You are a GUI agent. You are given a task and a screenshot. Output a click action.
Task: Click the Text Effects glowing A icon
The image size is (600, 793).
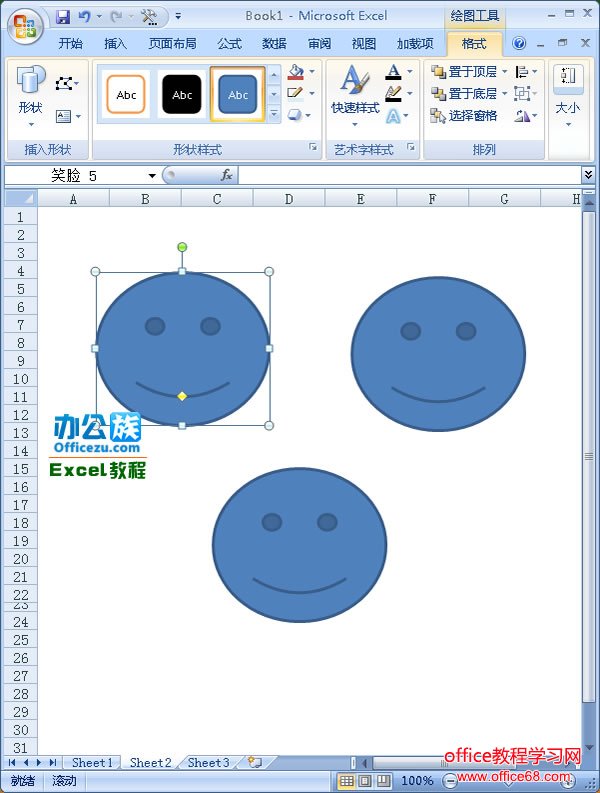pos(393,116)
